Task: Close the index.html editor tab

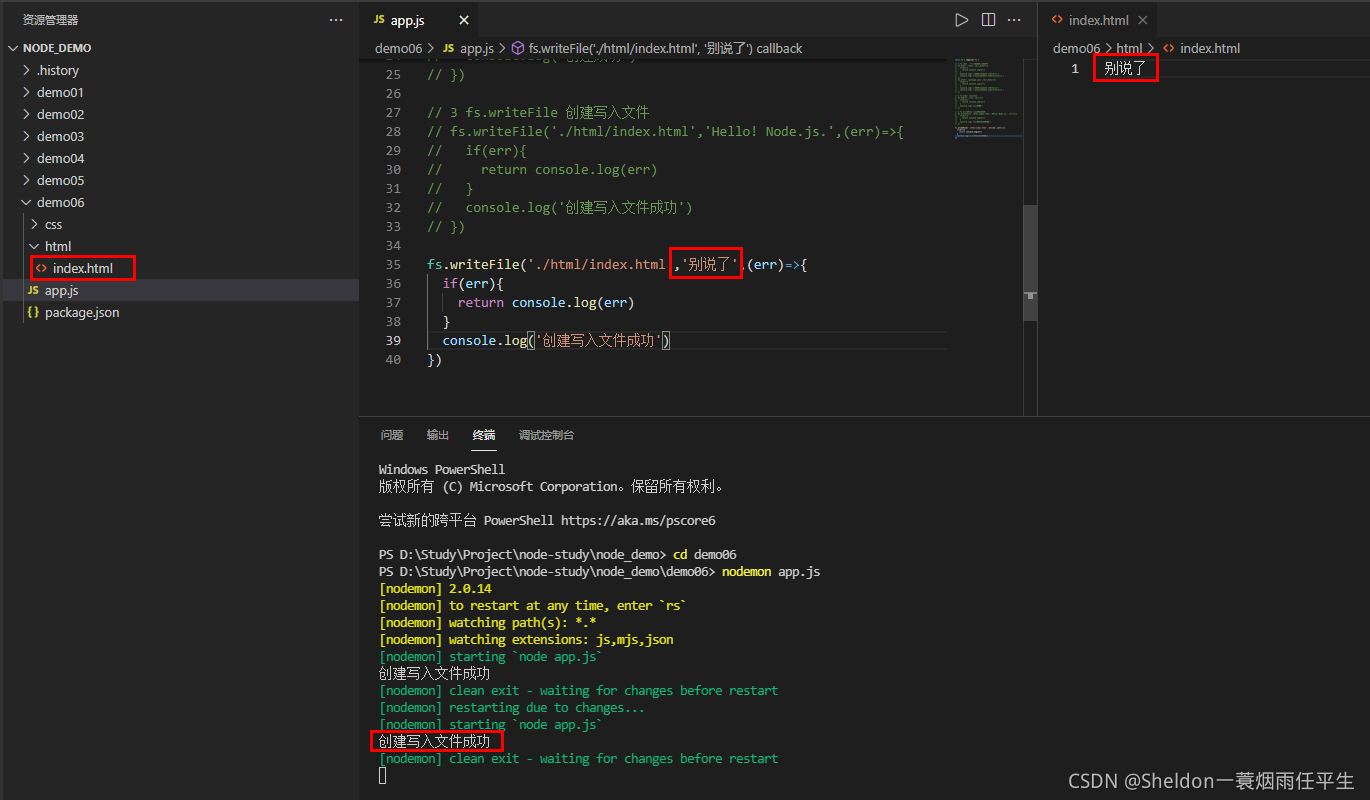Action: [x=1143, y=20]
